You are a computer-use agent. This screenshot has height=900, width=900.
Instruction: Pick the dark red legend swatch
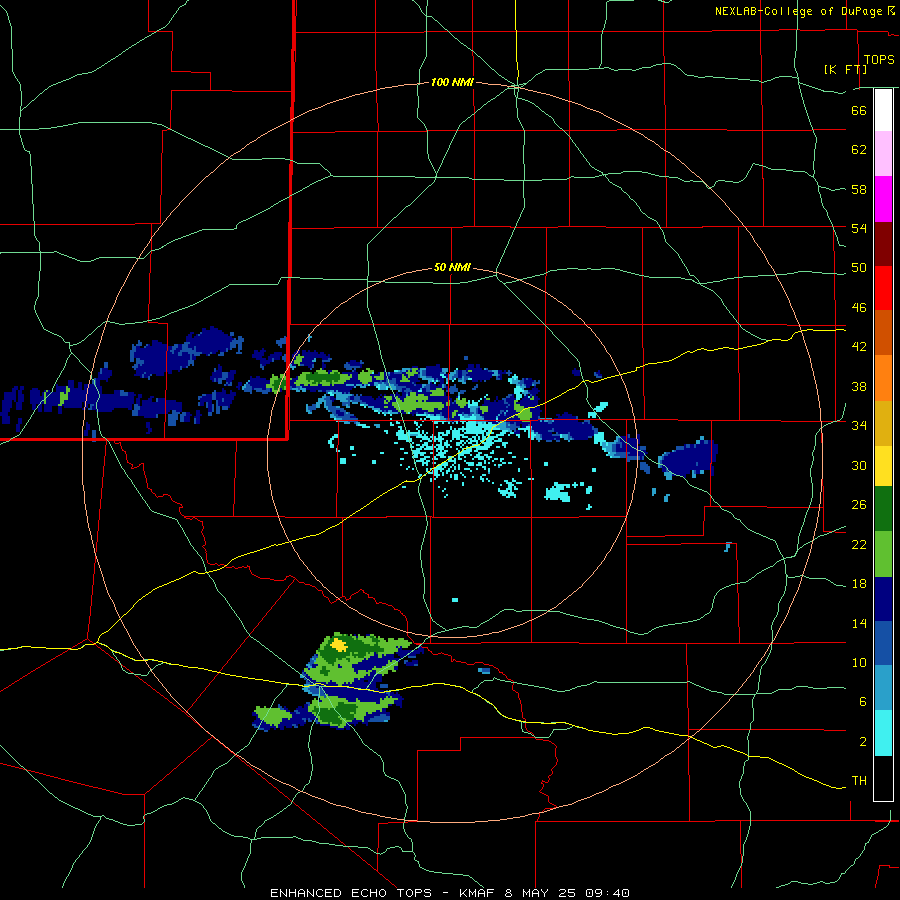tap(883, 243)
